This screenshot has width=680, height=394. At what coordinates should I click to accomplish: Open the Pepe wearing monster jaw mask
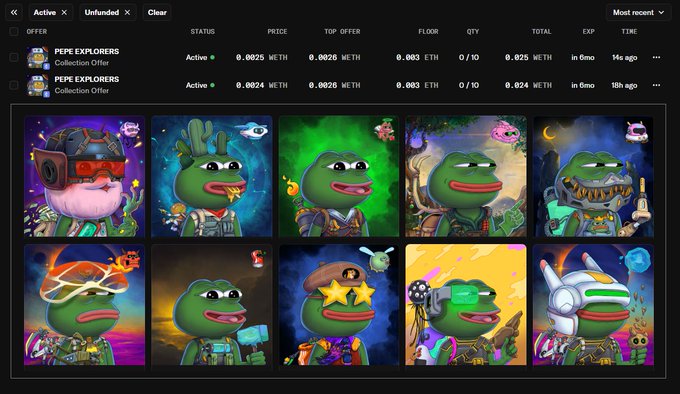point(593,176)
